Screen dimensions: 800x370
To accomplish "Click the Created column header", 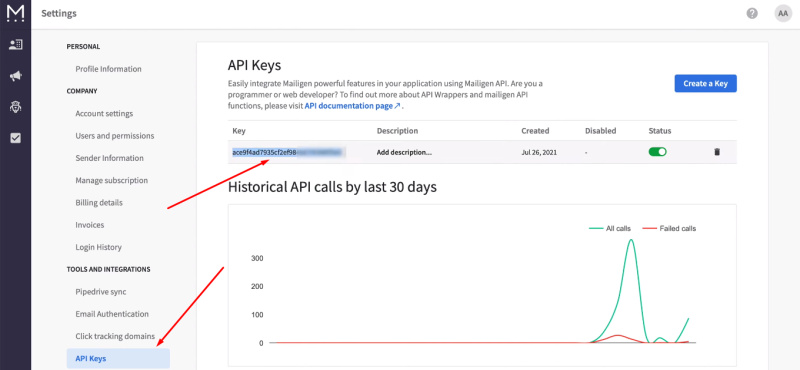I will 535,131.
